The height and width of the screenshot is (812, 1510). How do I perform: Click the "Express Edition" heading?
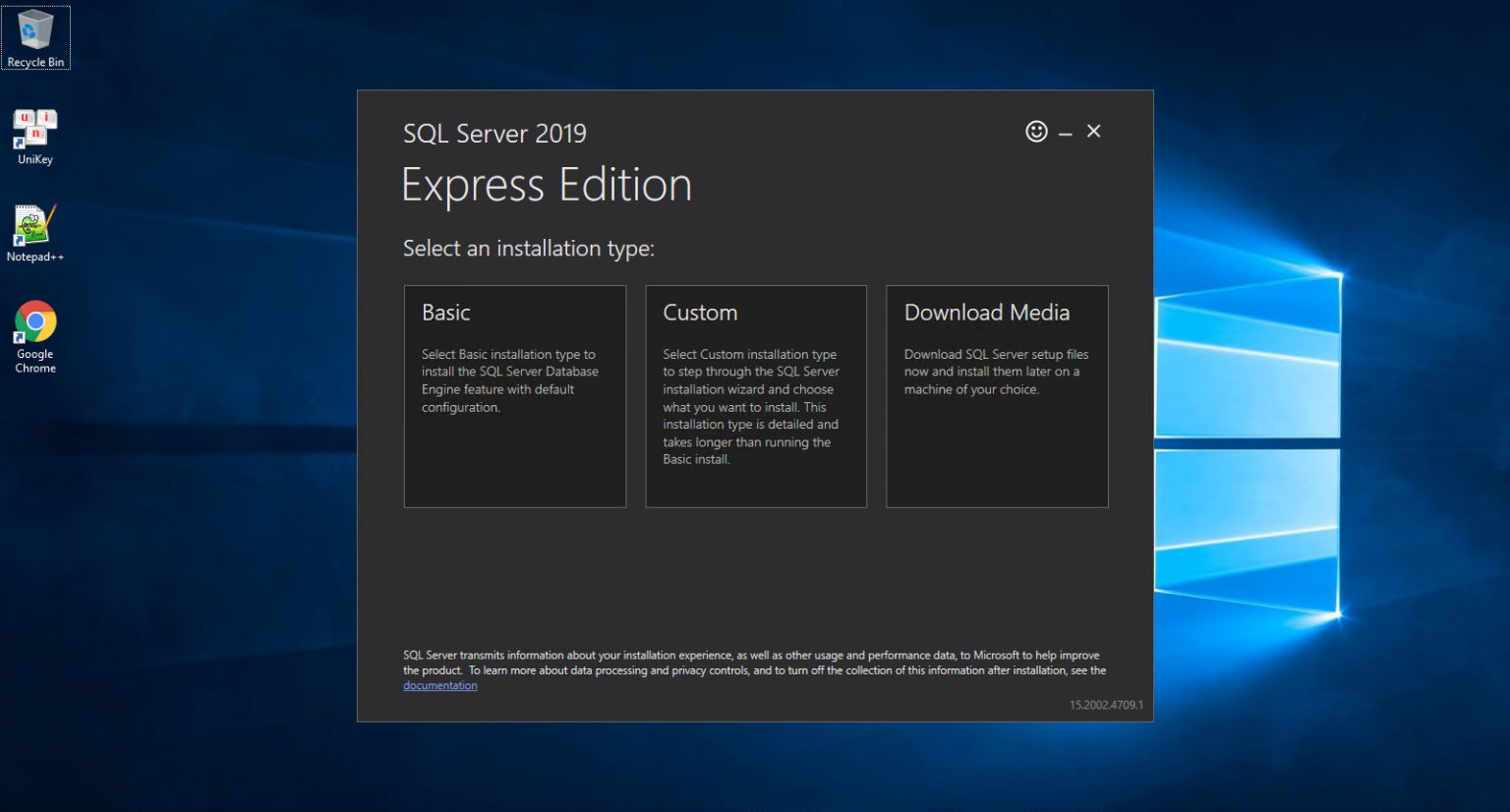pos(547,186)
